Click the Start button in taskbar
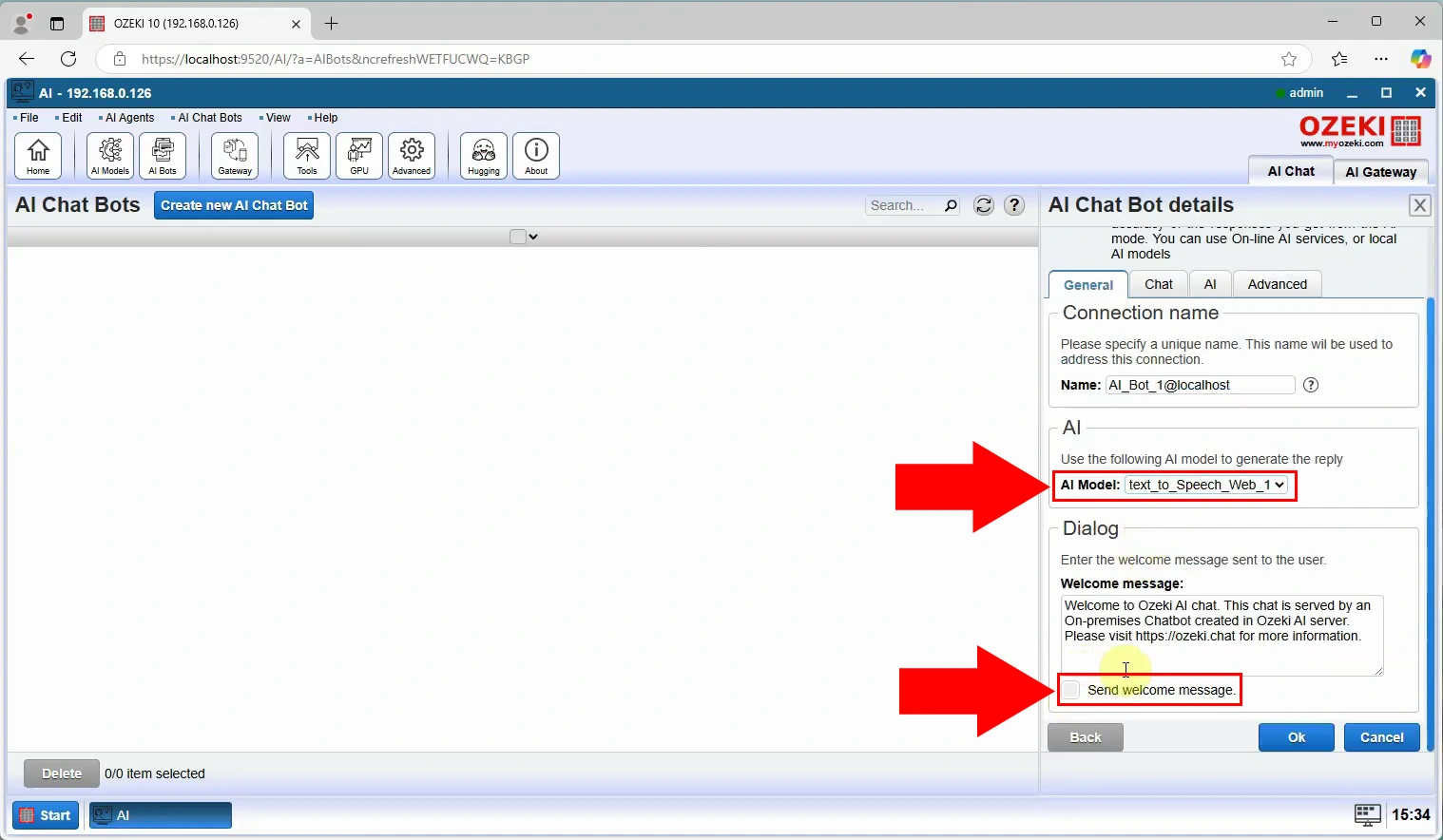This screenshot has height=840, width=1443. click(46, 815)
